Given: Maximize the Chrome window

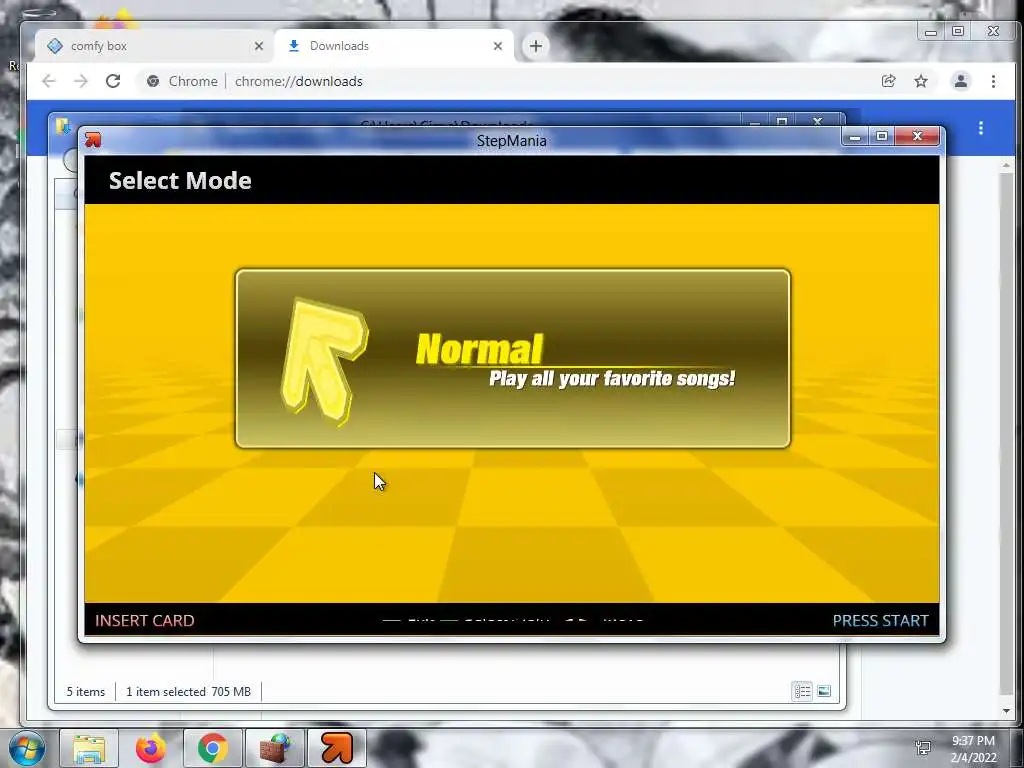Looking at the screenshot, I should (958, 31).
